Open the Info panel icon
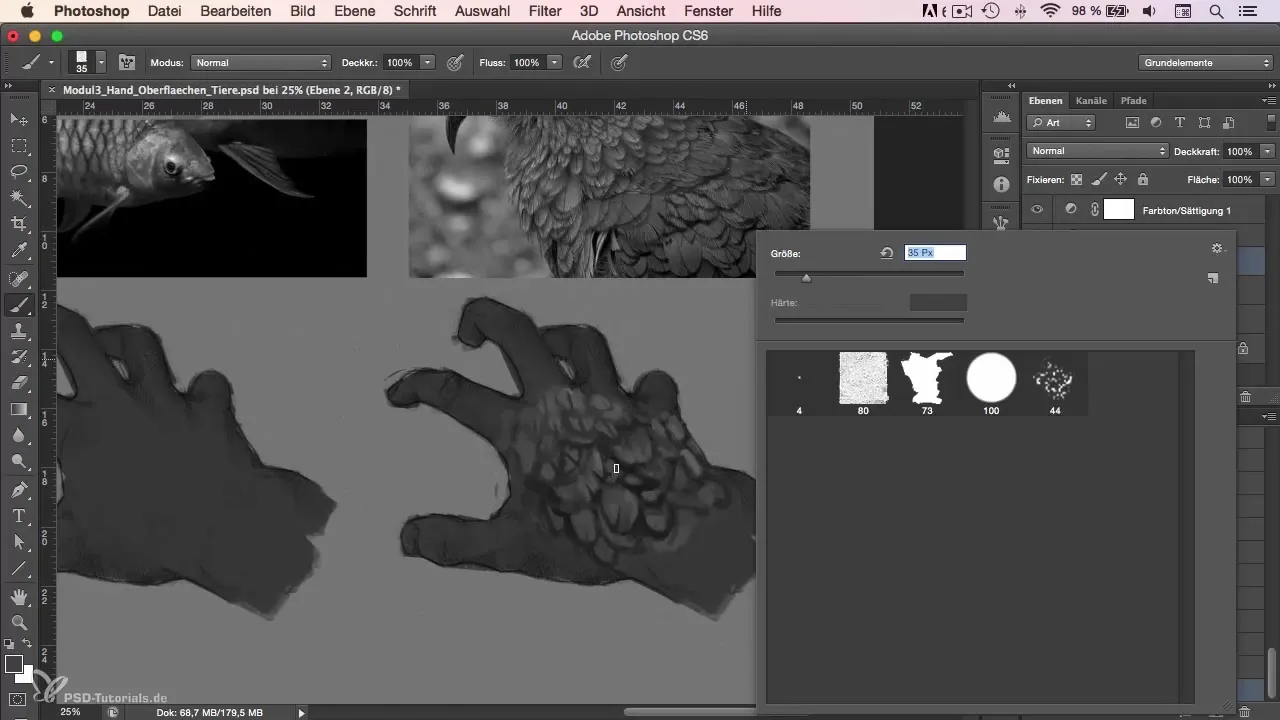 (1001, 185)
